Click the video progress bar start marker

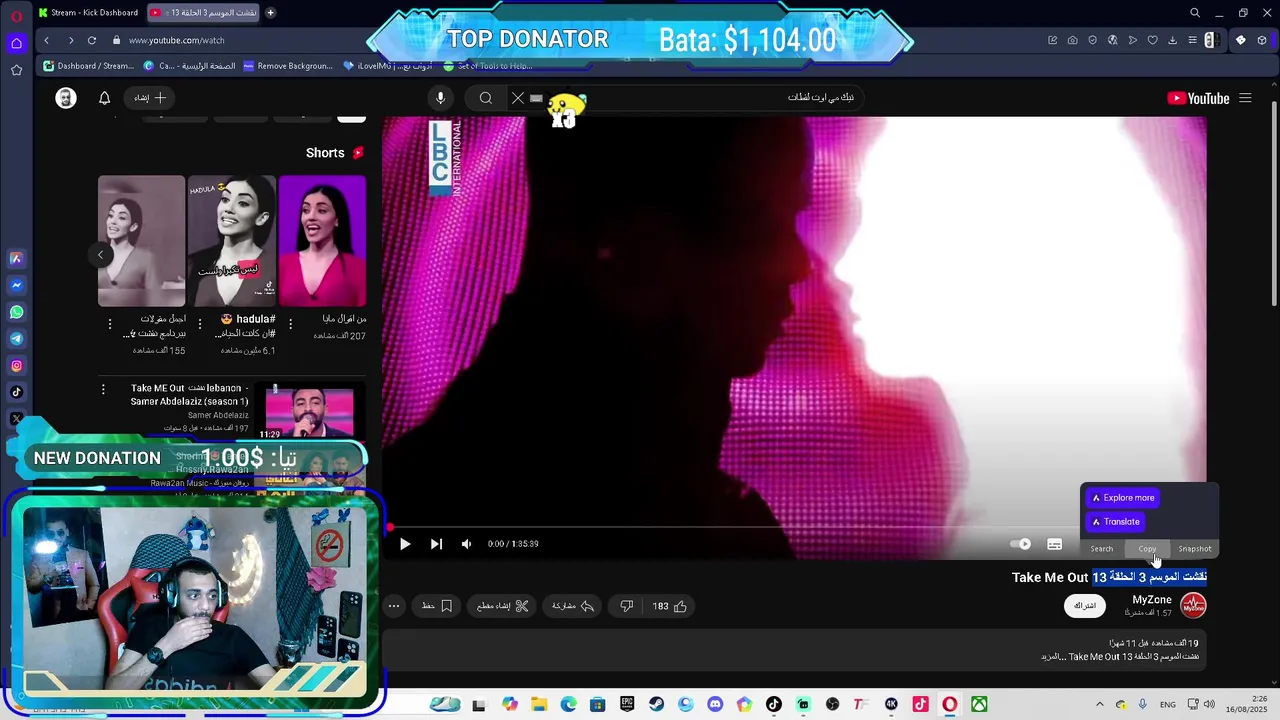(390, 527)
